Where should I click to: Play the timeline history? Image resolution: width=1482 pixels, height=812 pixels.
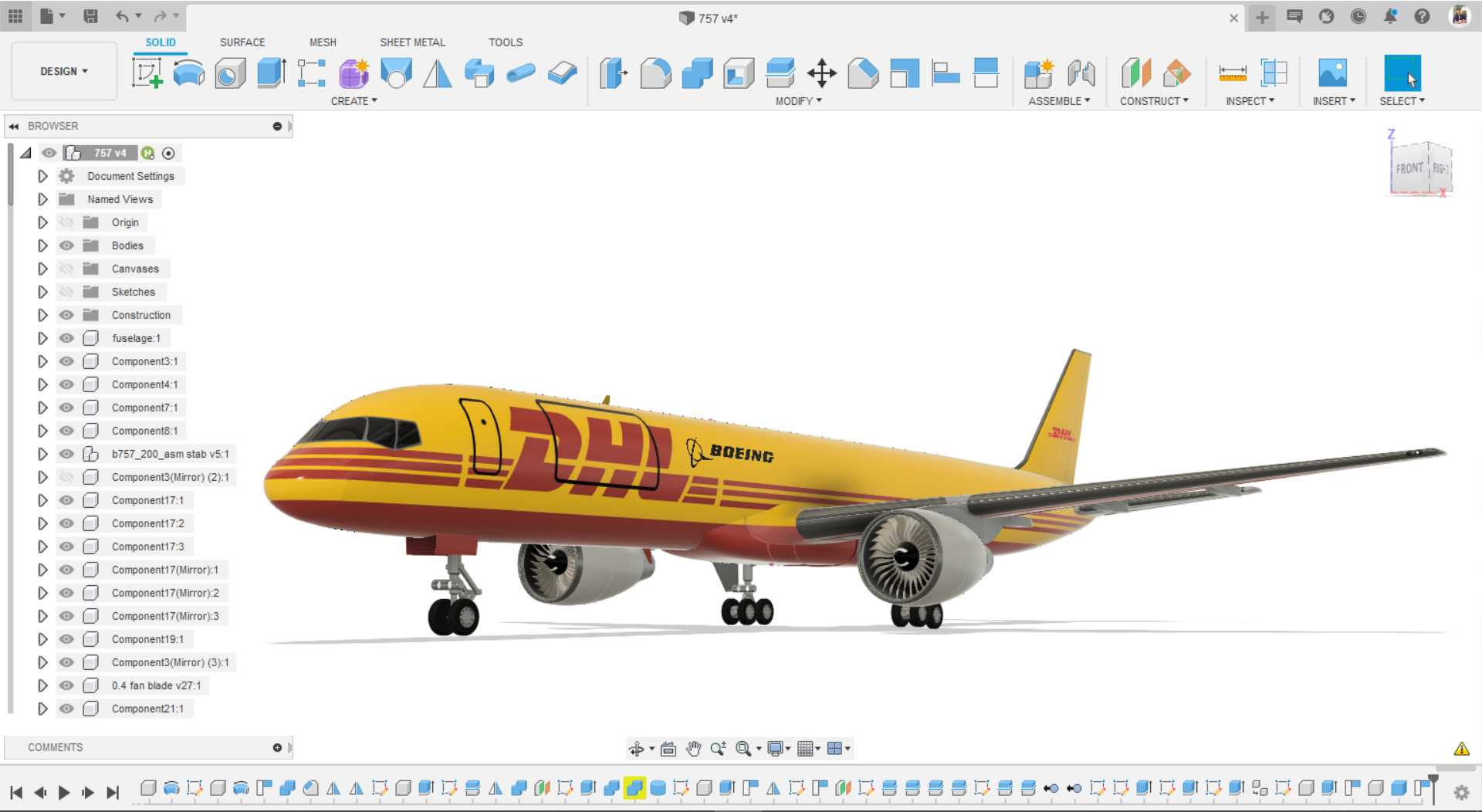coord(64,792)
